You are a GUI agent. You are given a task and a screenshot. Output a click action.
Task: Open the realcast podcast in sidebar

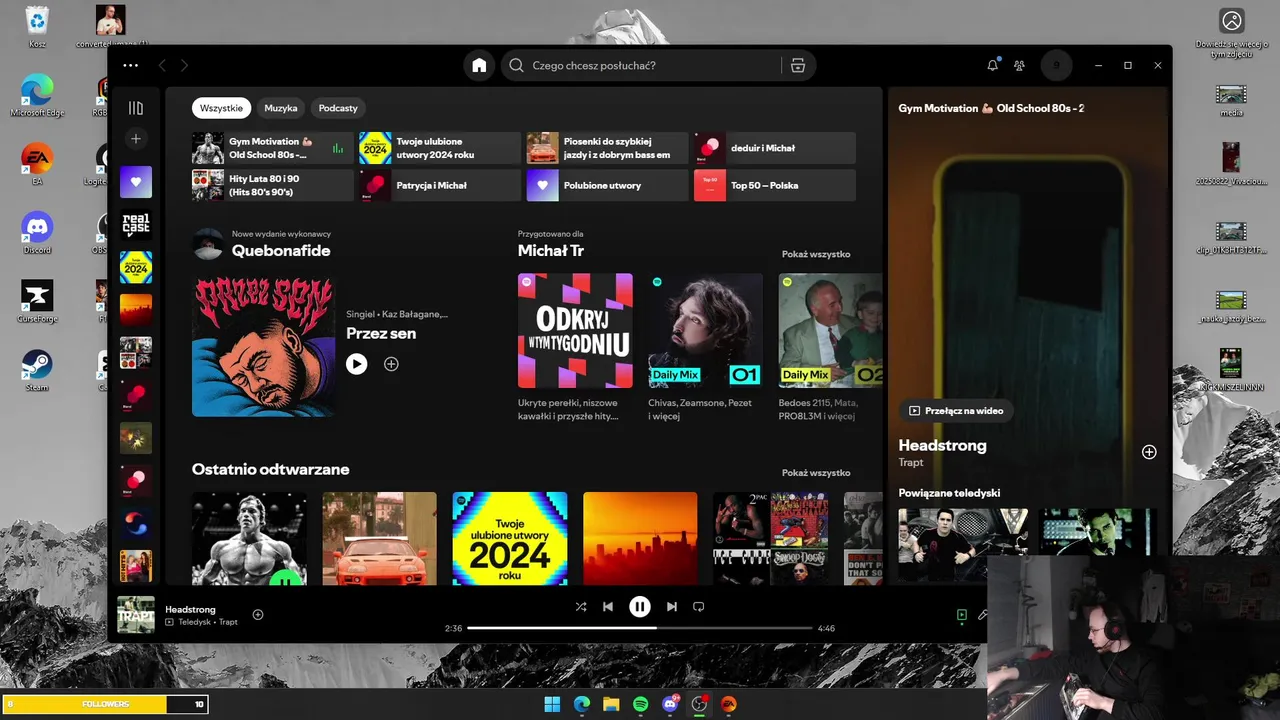136,225
